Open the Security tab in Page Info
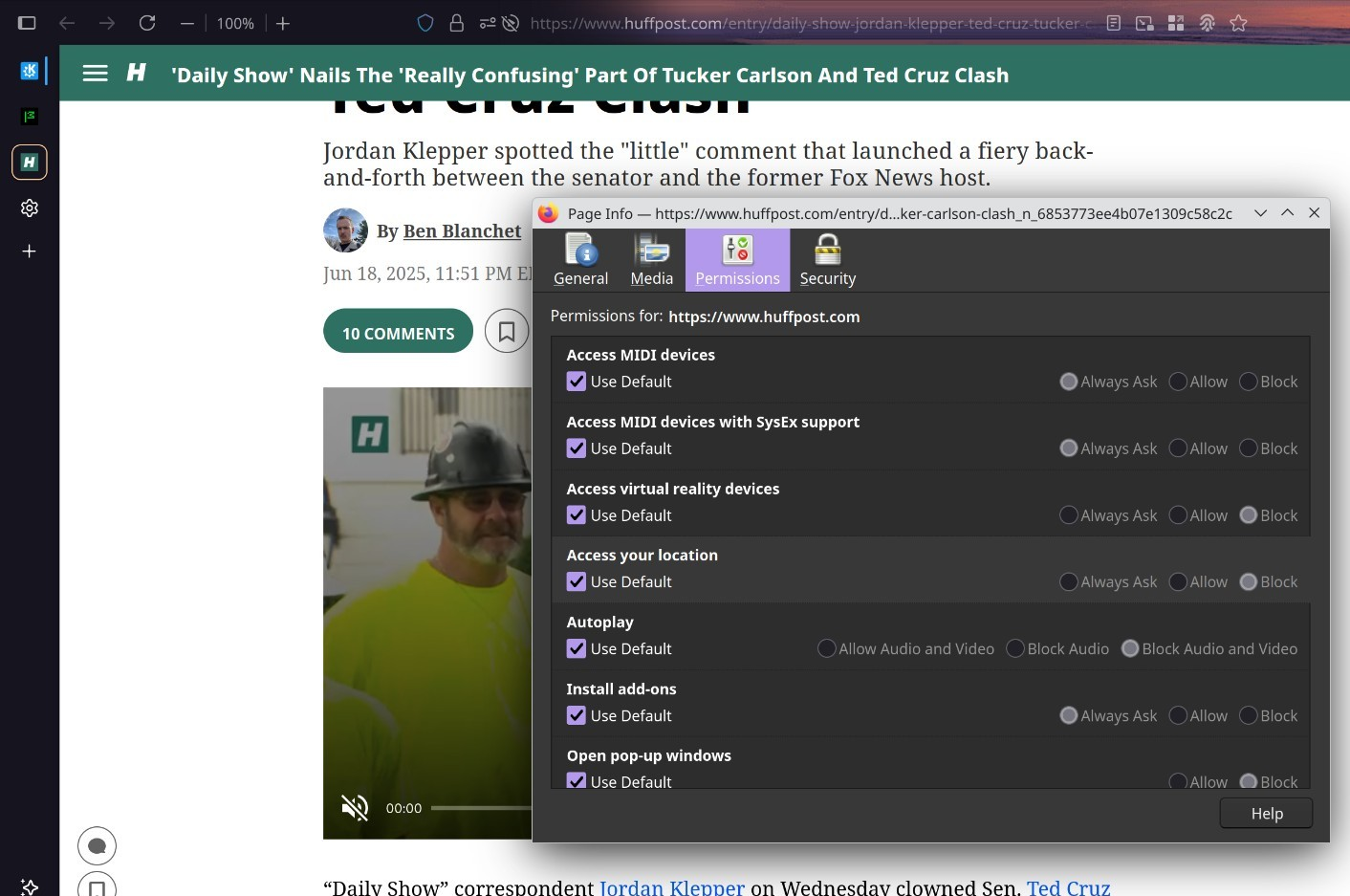Screen dimensions: 1350x896 (x=828, y=260)
